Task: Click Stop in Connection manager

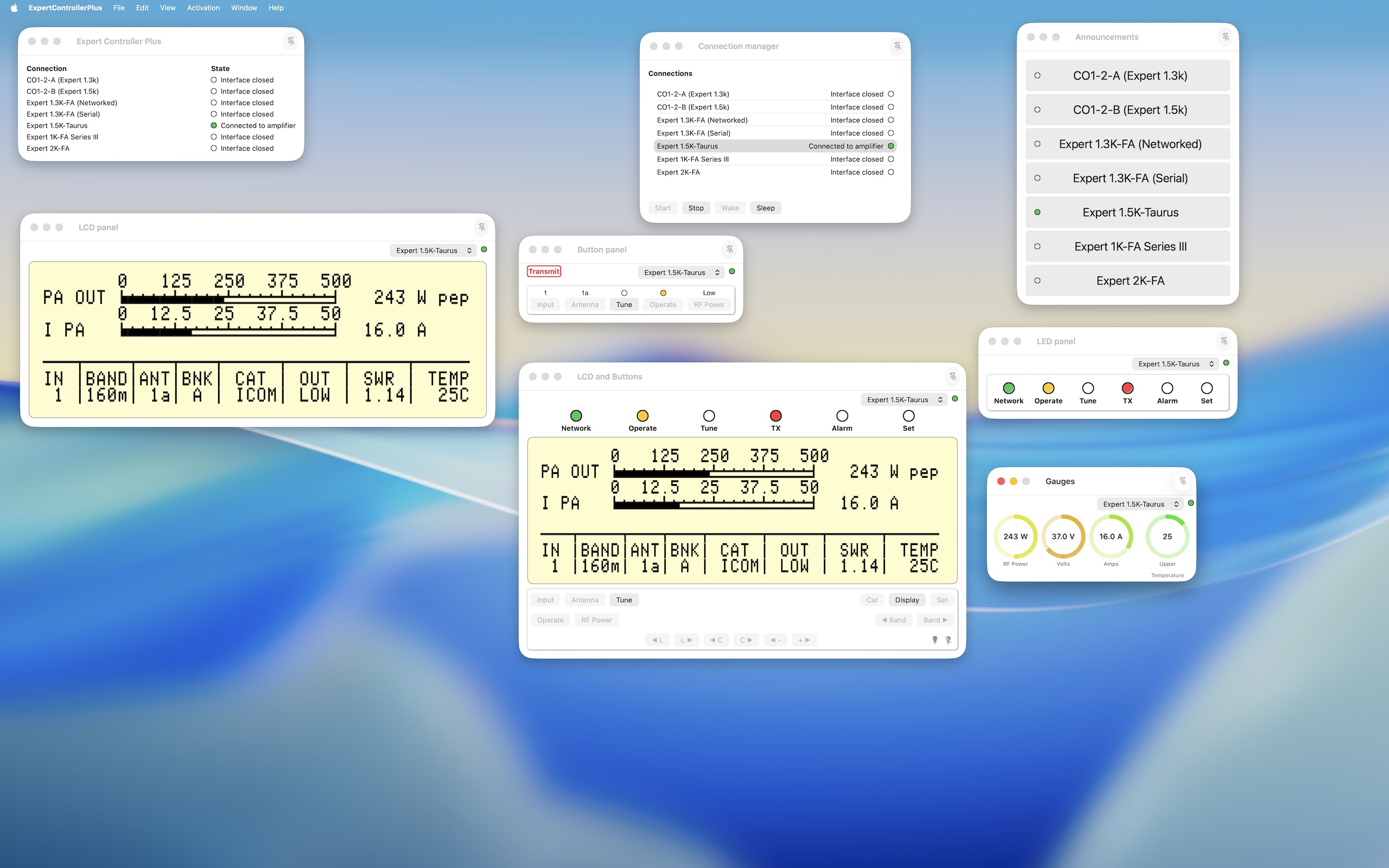Action: click(x=696, y=208)
